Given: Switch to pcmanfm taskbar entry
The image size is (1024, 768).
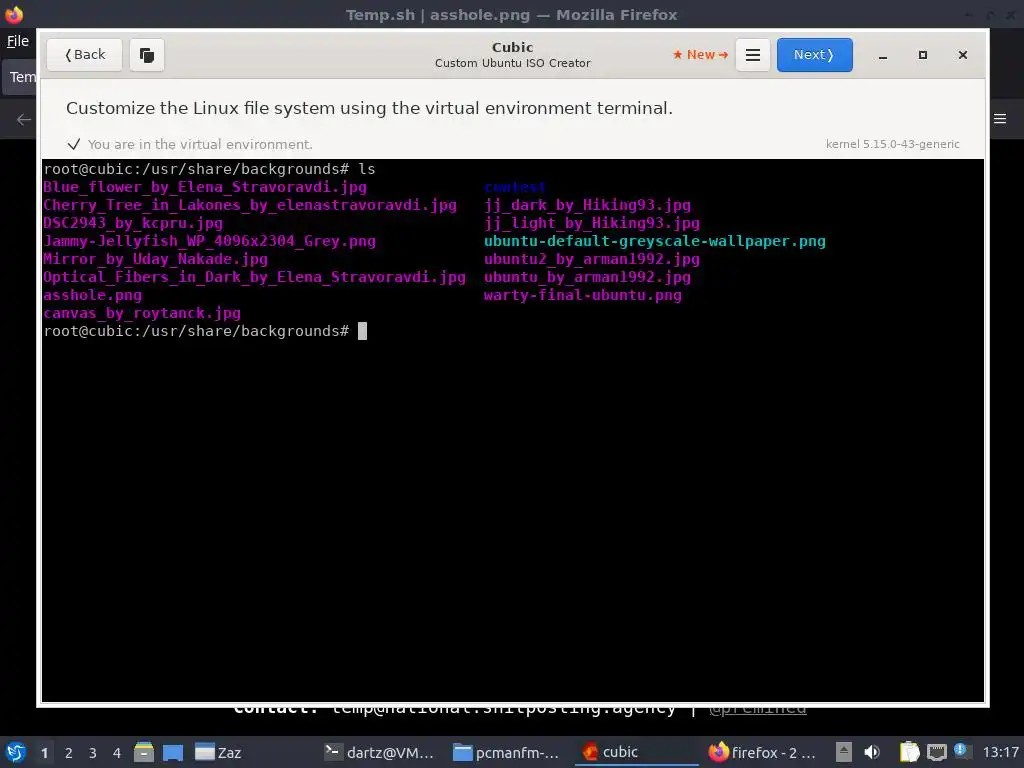Looking at the screenshot, I should coord(506,752).
